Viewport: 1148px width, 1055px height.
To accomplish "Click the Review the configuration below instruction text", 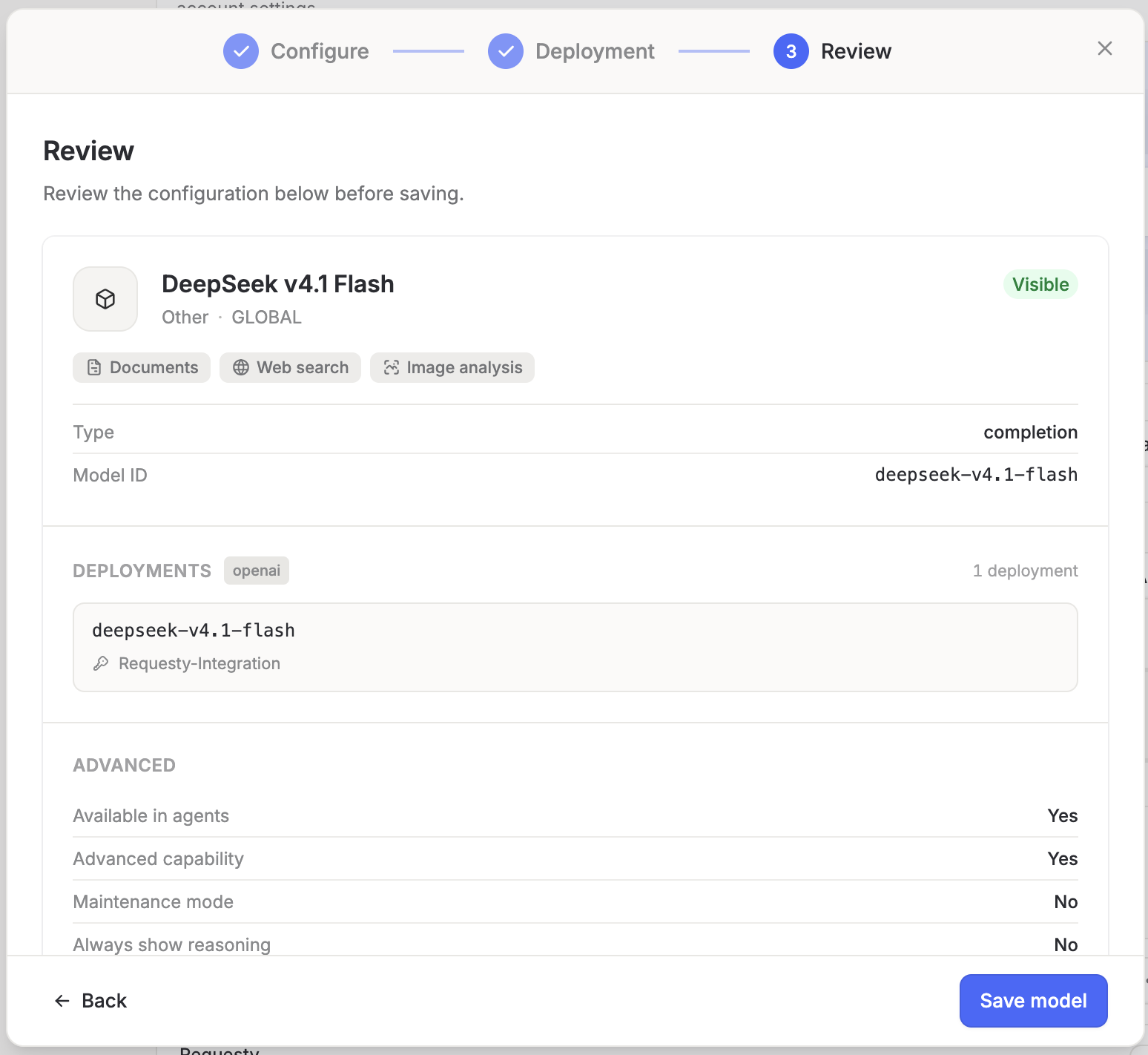I will point(254,194).
